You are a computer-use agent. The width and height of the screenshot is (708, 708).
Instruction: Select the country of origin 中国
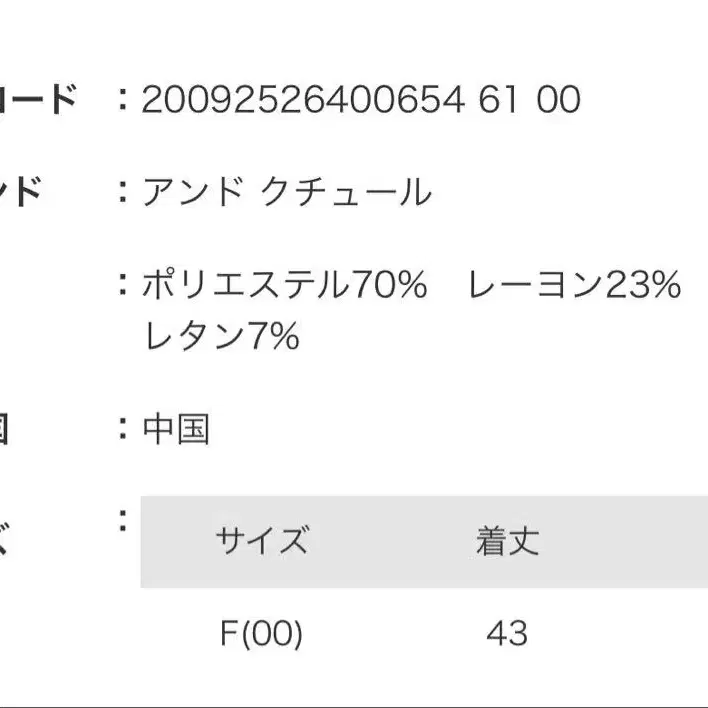(x=176, y=430)
